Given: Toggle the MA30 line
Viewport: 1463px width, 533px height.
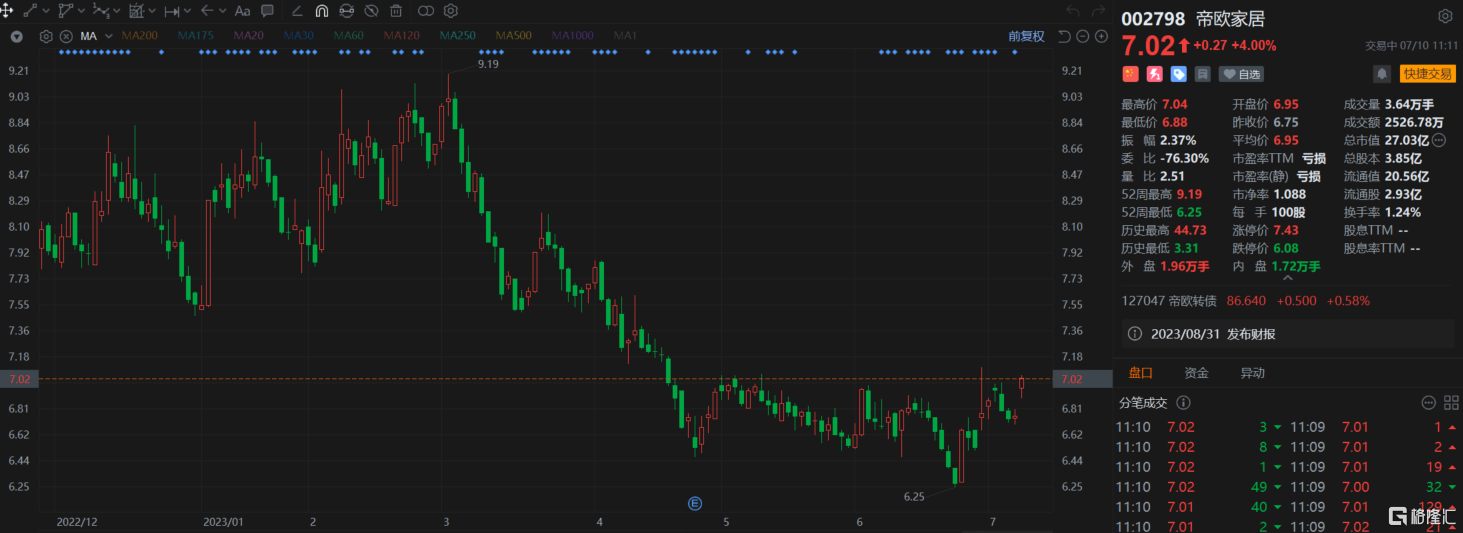Looking at the screenshot, I should 298,36.
